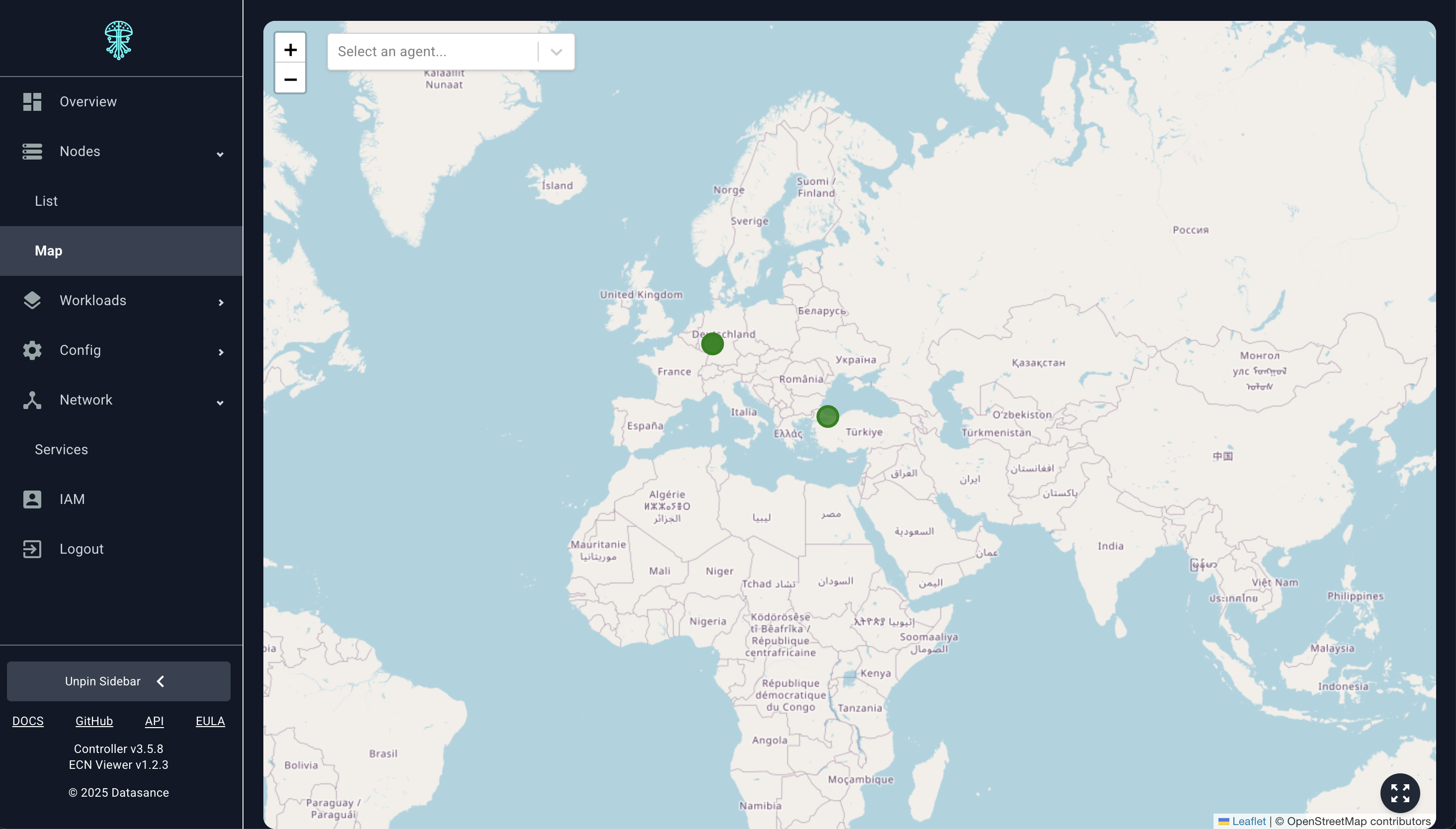Open the GitHub link
1456x829 pixels.
(94, 720)
